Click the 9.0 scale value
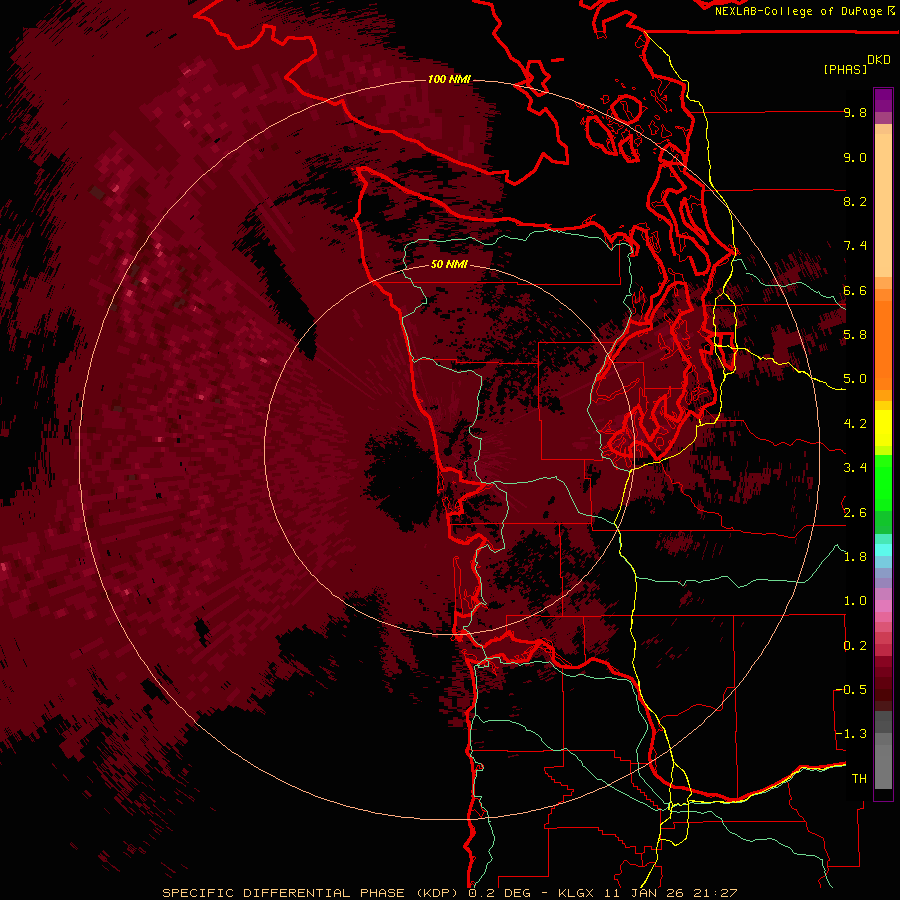900x900 pixels. (855, 157)
